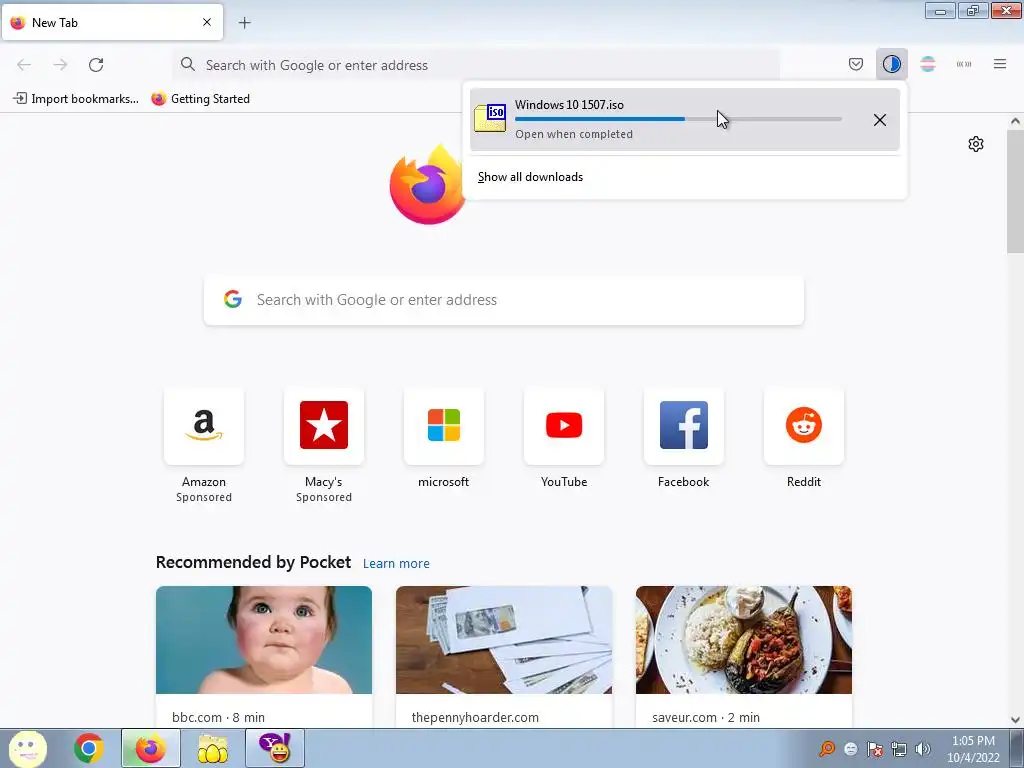Viewport: 1024px width, 768px height.
Task: Open the Getting Started bookmark
Action: tap(200, 99)
